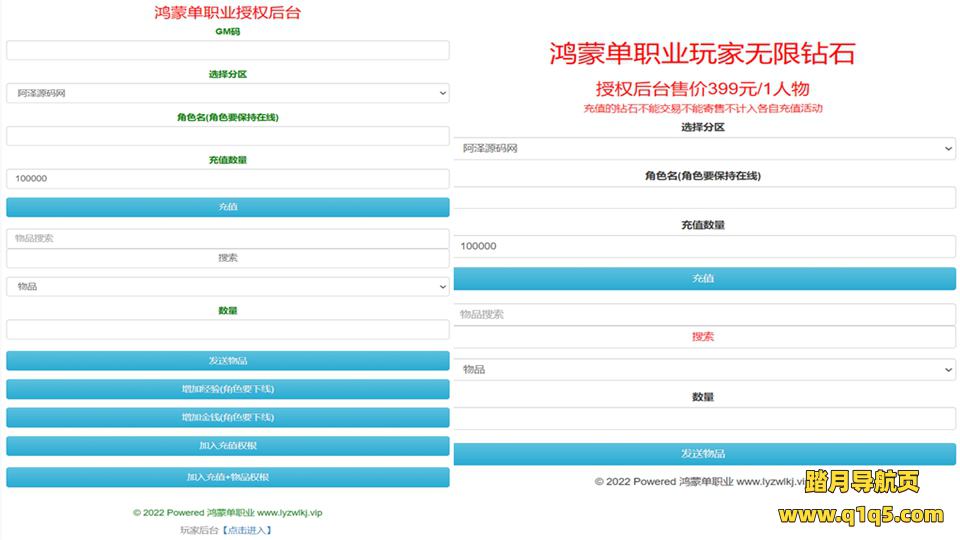Expand the 物品 dropdown in the 玩家无限钻石 form
The width and height of the screenshot is (960, 540).
704,369
